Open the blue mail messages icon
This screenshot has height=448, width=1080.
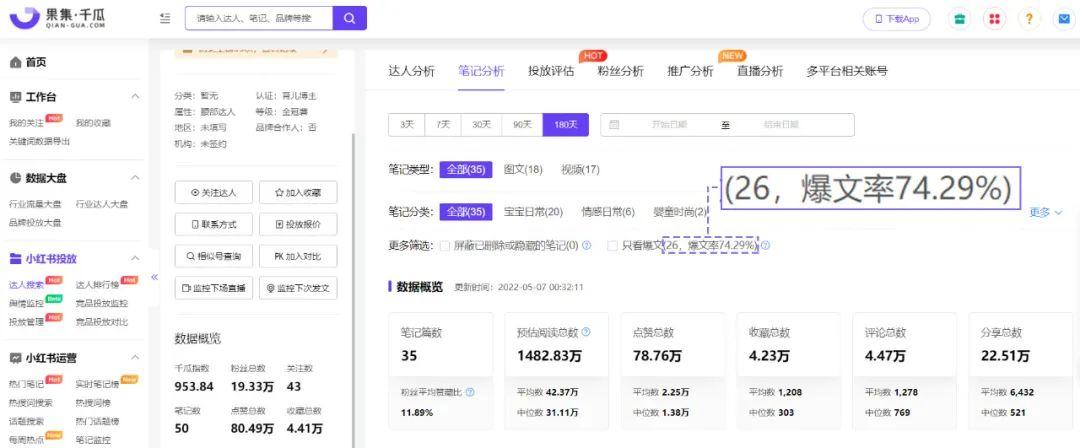click(x=1062, y=19)
